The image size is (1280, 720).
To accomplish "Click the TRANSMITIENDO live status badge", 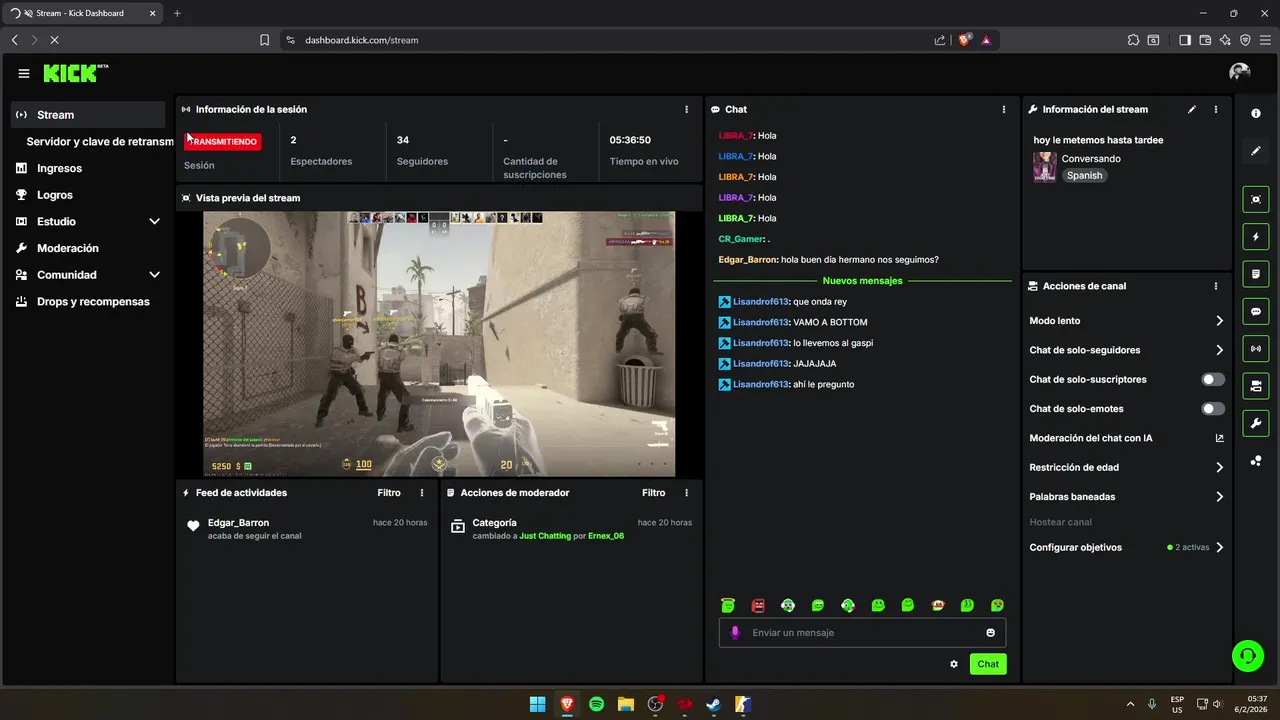I will pos(223,142).
